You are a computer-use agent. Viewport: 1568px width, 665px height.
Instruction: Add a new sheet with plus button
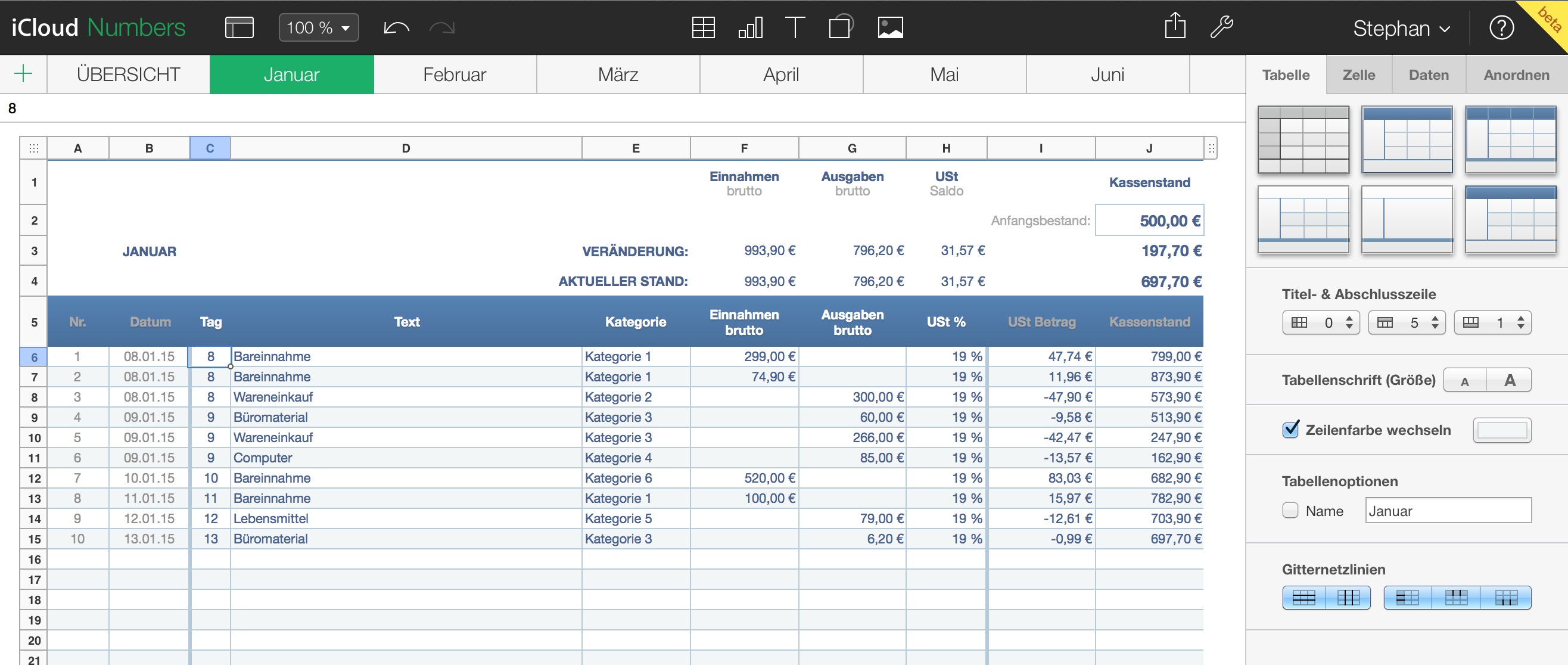(x=23, y=74)
